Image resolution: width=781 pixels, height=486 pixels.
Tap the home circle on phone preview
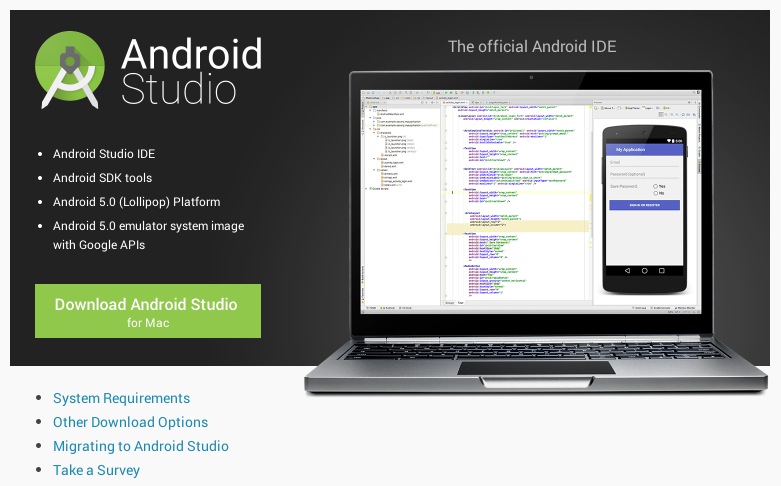(644, 269)
